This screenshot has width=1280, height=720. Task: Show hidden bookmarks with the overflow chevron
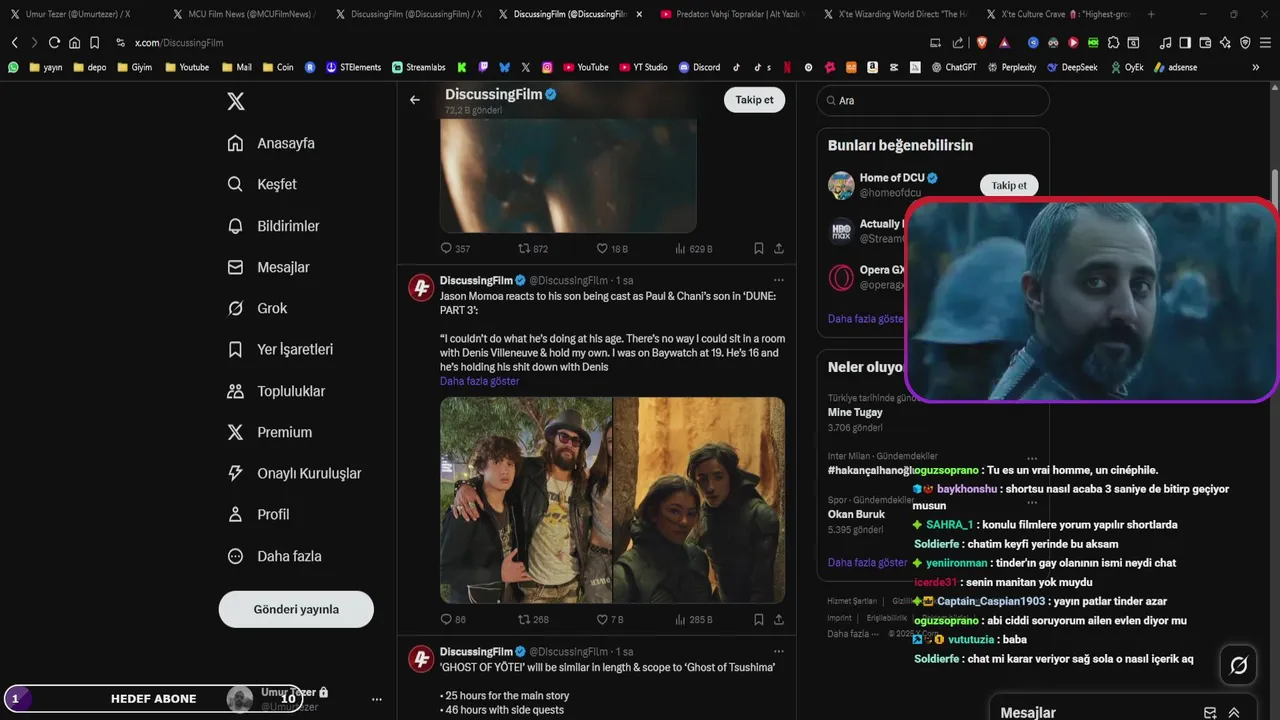(x=1256, y=67)
